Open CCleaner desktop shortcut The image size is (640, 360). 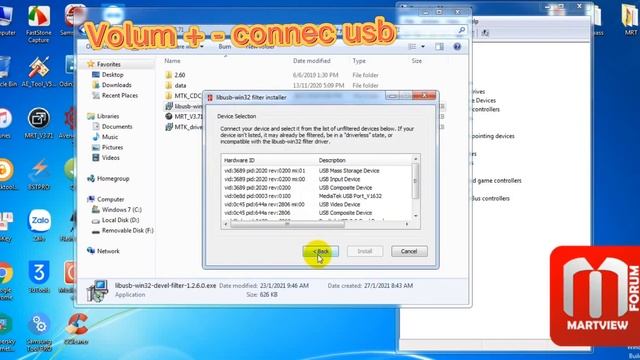[x=76, y=329]
